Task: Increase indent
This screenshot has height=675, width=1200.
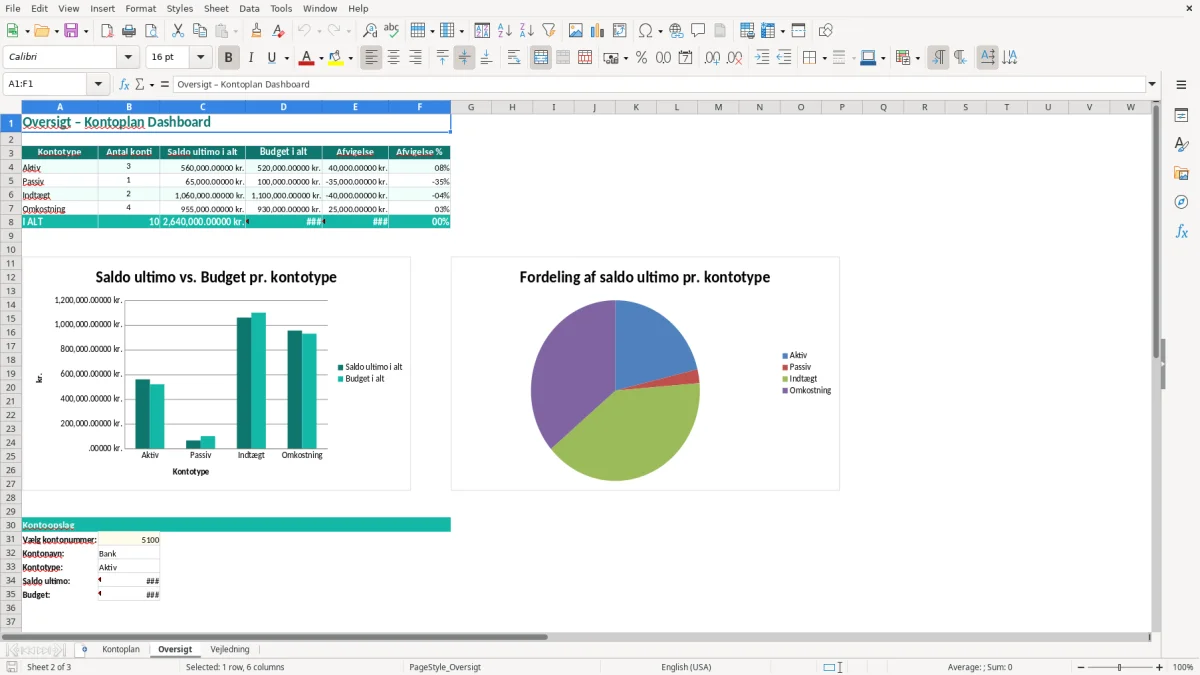Action: click(762, 58)
